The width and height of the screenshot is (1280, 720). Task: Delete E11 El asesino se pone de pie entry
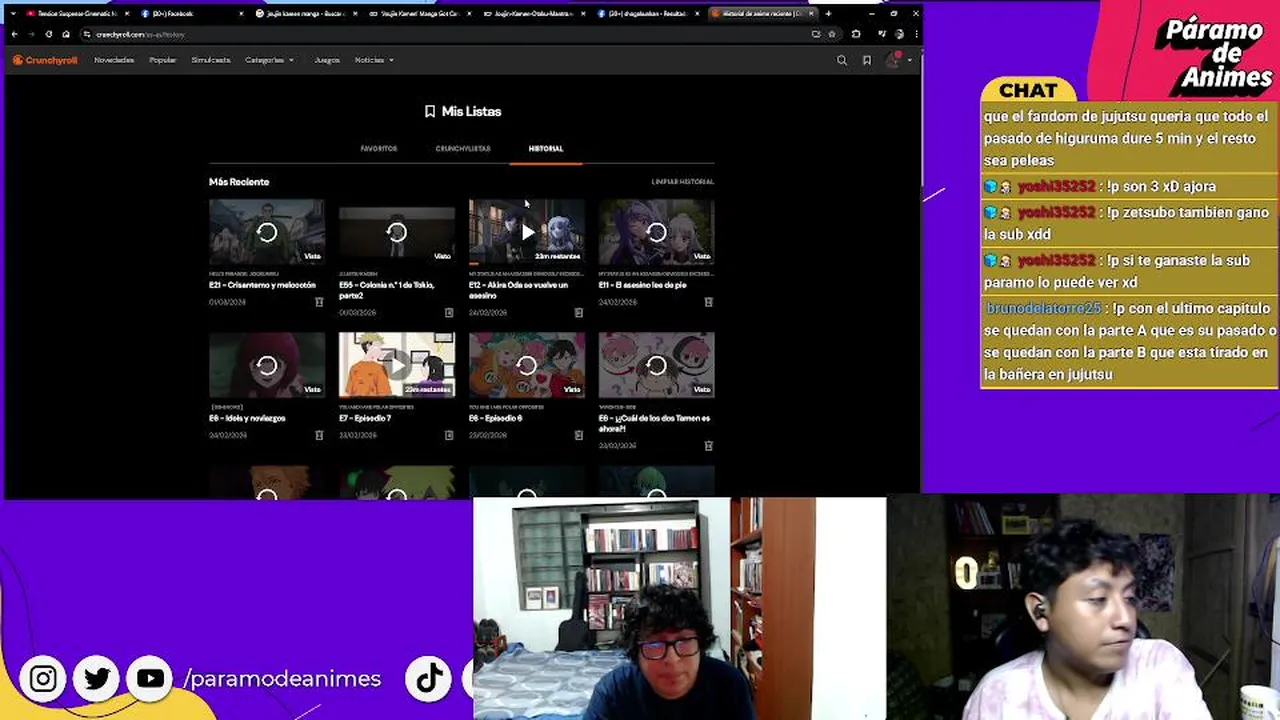pos(709,302)
